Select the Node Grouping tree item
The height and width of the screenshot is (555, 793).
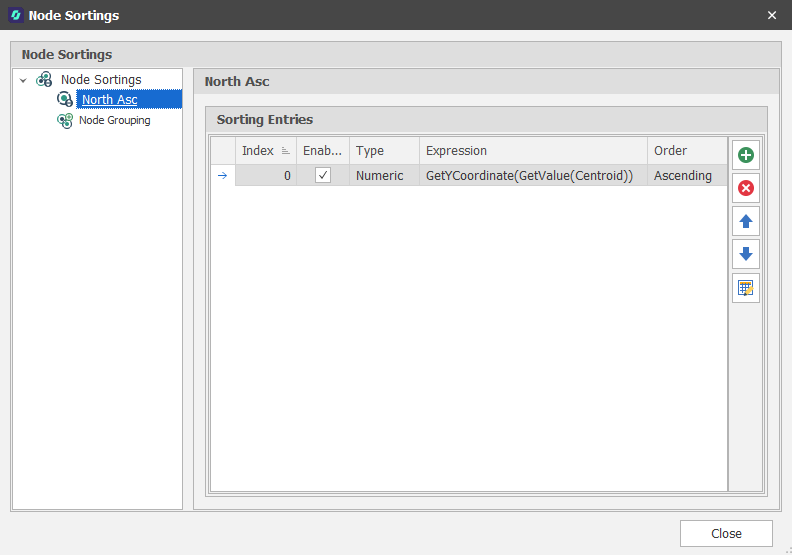(x=115, y=120)
